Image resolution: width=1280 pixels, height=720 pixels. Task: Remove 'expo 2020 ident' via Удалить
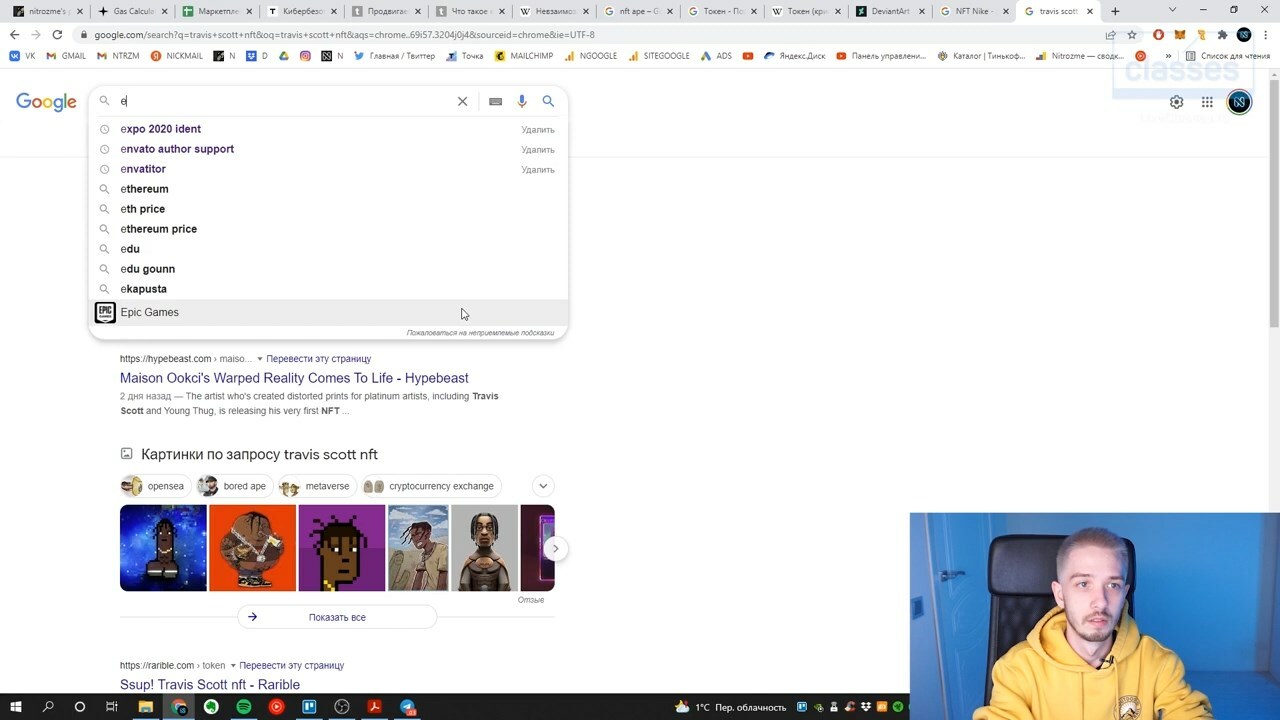pos(537,130)
